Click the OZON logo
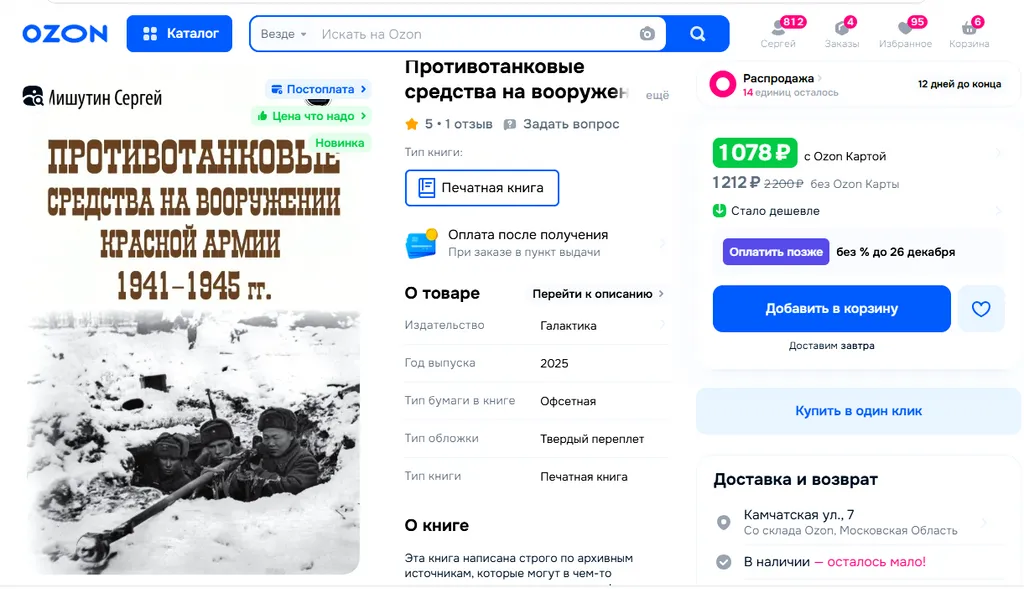The height and width of the screenshot is (589, 1024). point(65,33)
